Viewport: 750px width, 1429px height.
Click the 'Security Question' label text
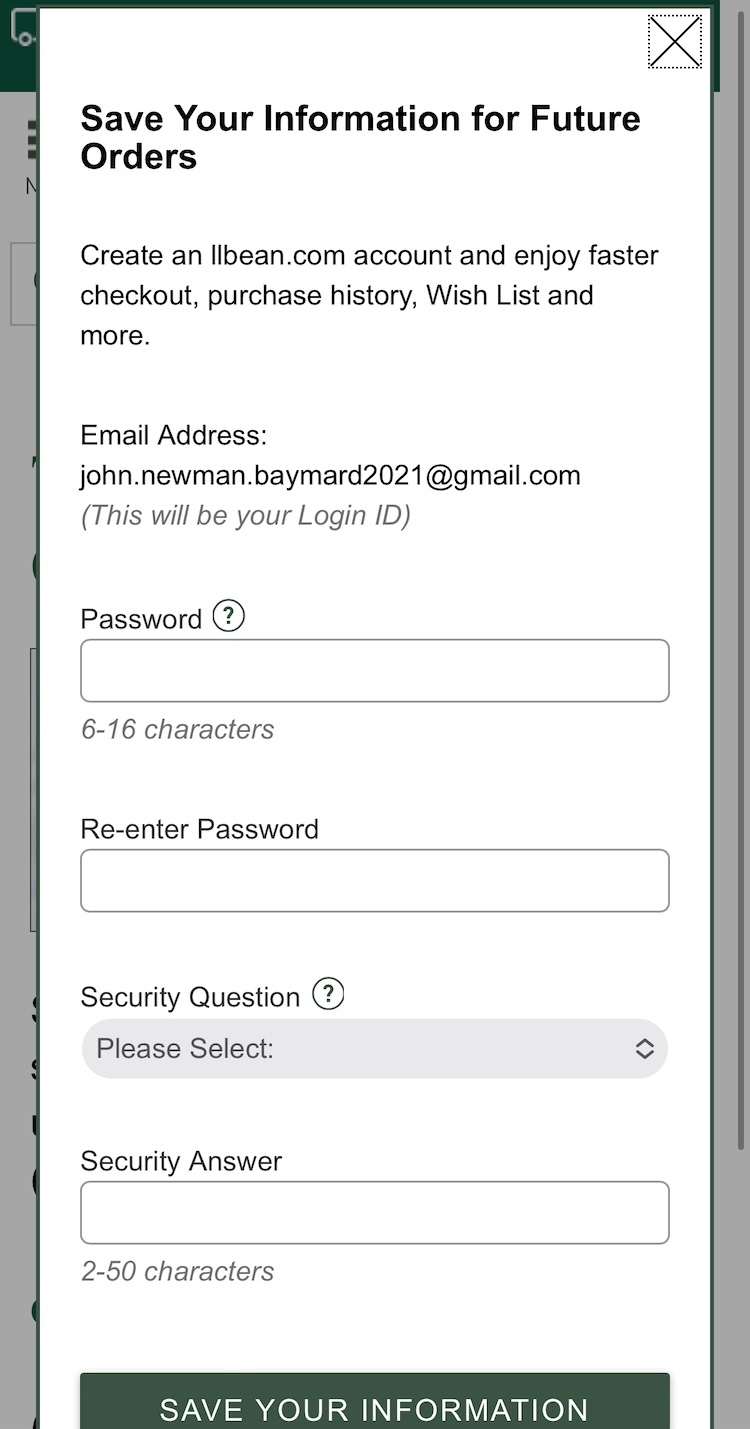coord(190,997)
